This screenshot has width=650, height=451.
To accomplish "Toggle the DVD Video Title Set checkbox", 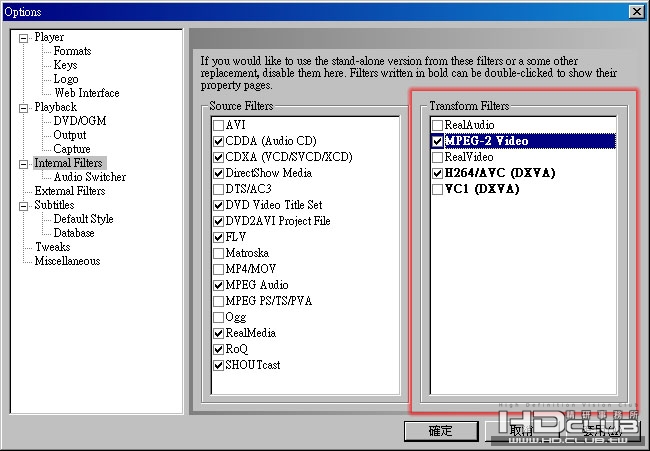I will pyautogui.click(x=218, y=205).
